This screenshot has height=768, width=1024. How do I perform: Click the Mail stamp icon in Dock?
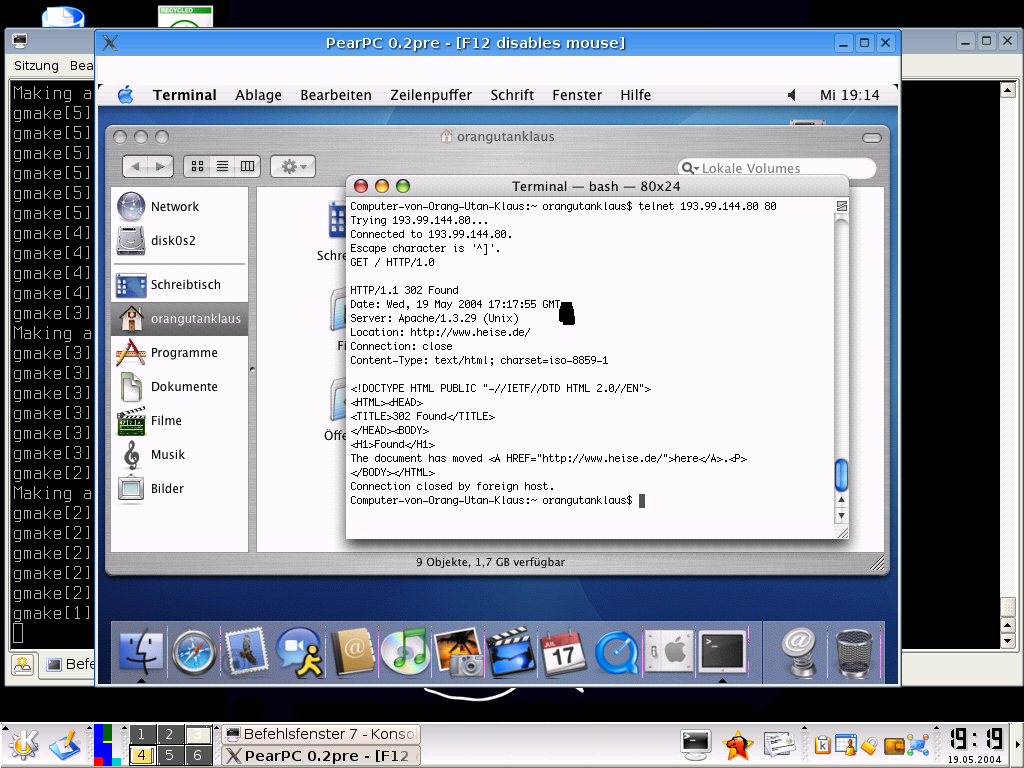click(245, 652)
